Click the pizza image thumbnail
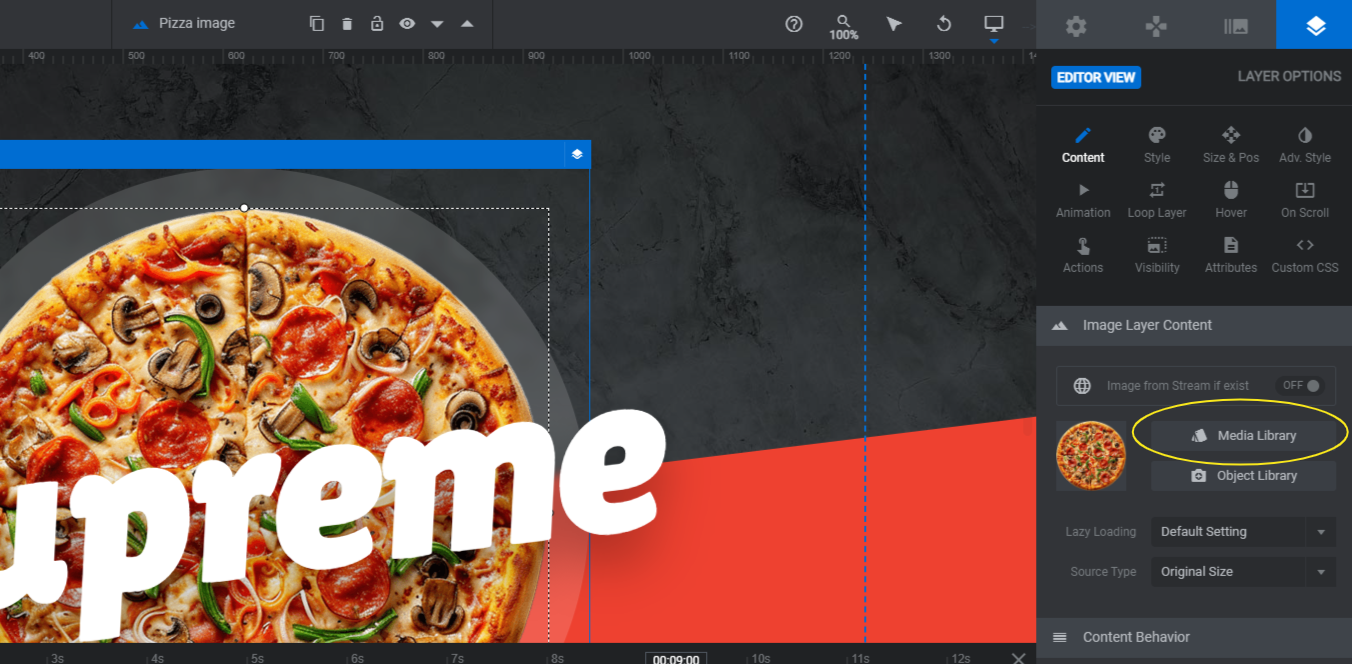1352x664 pixels. (1091, 455)
